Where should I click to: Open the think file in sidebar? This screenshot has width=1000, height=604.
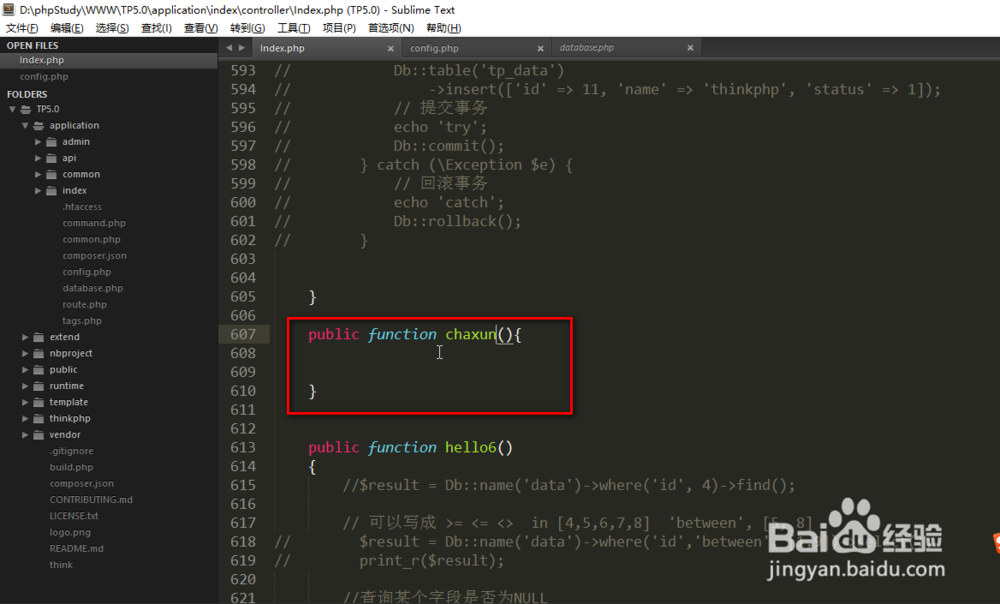point(61,565)
